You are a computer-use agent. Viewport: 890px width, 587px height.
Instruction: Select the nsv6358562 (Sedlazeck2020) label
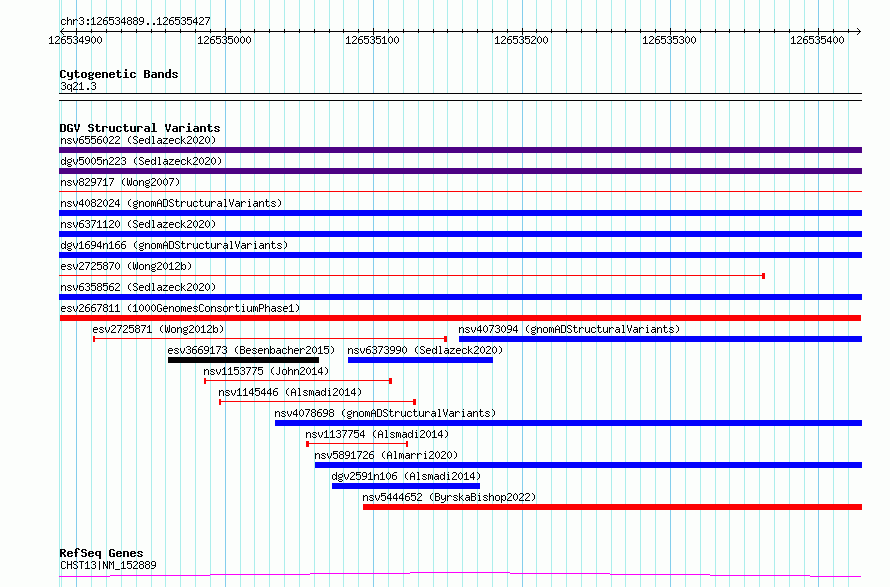[138, 287]
